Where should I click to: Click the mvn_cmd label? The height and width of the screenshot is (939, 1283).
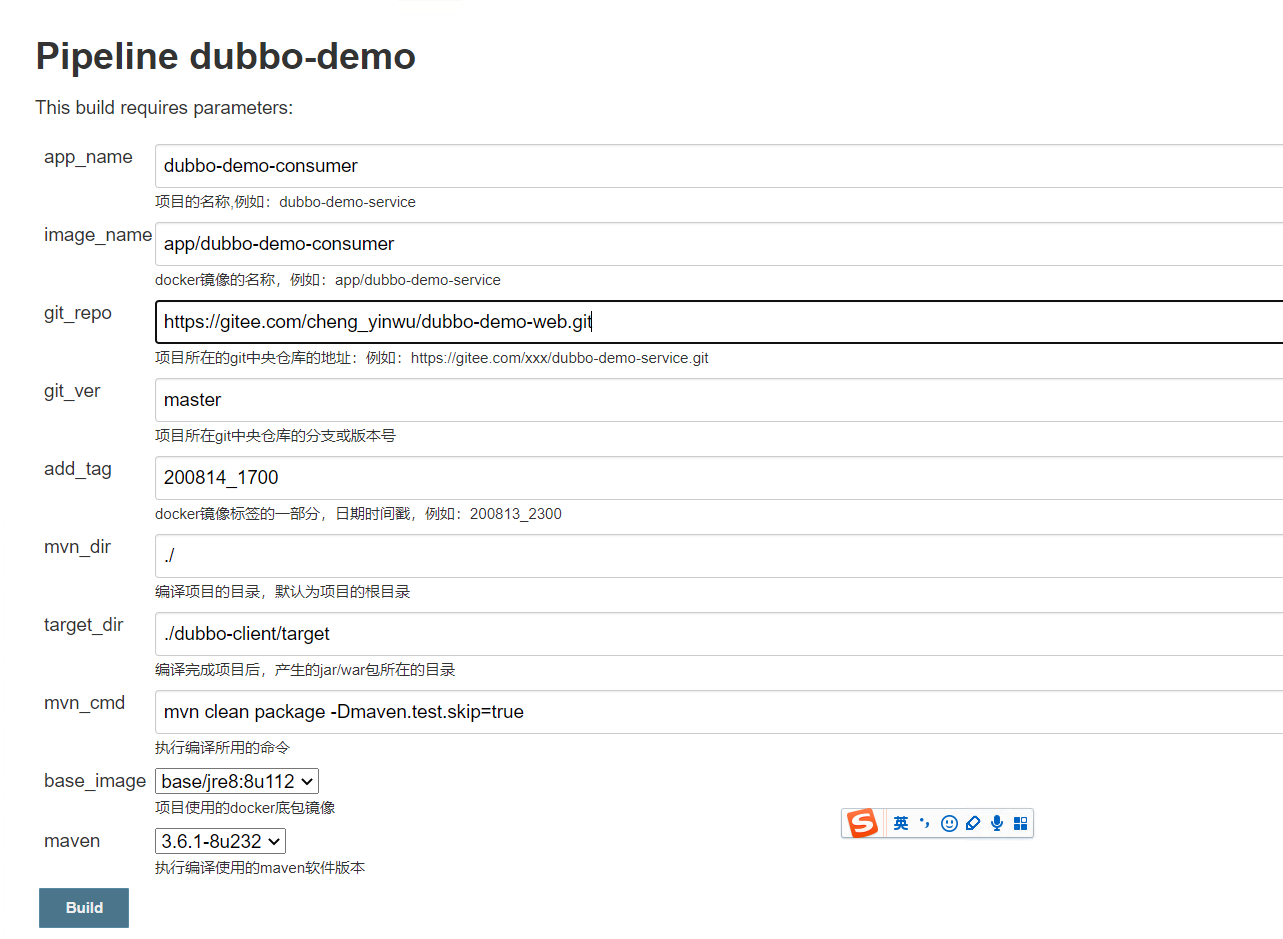(85, 703)
